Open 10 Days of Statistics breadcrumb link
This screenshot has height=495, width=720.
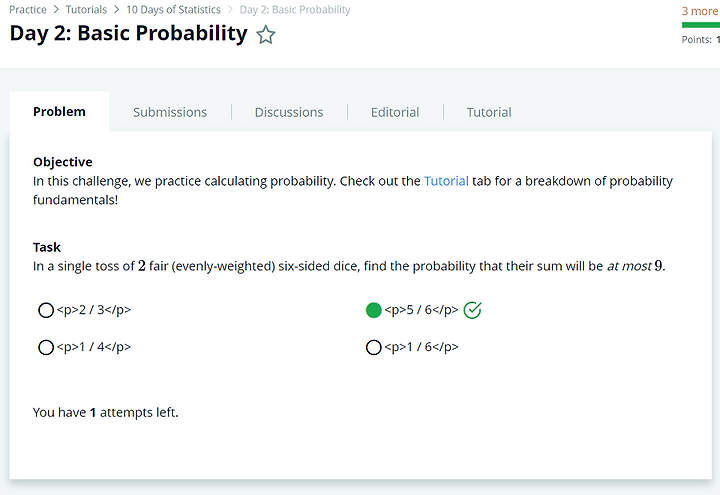point(174,10)
